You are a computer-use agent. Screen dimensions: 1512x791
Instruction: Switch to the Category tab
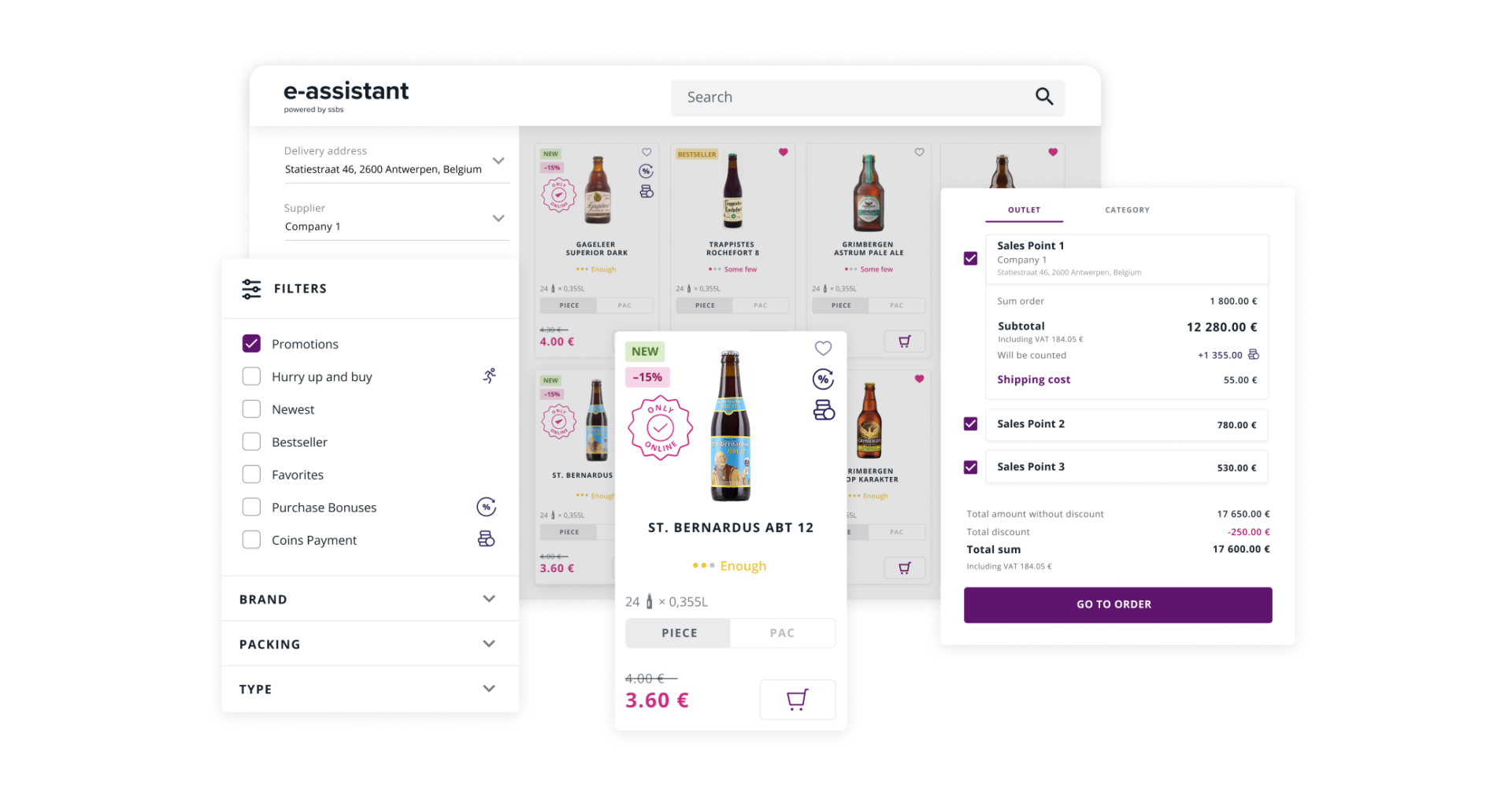tap(1127, 210)
